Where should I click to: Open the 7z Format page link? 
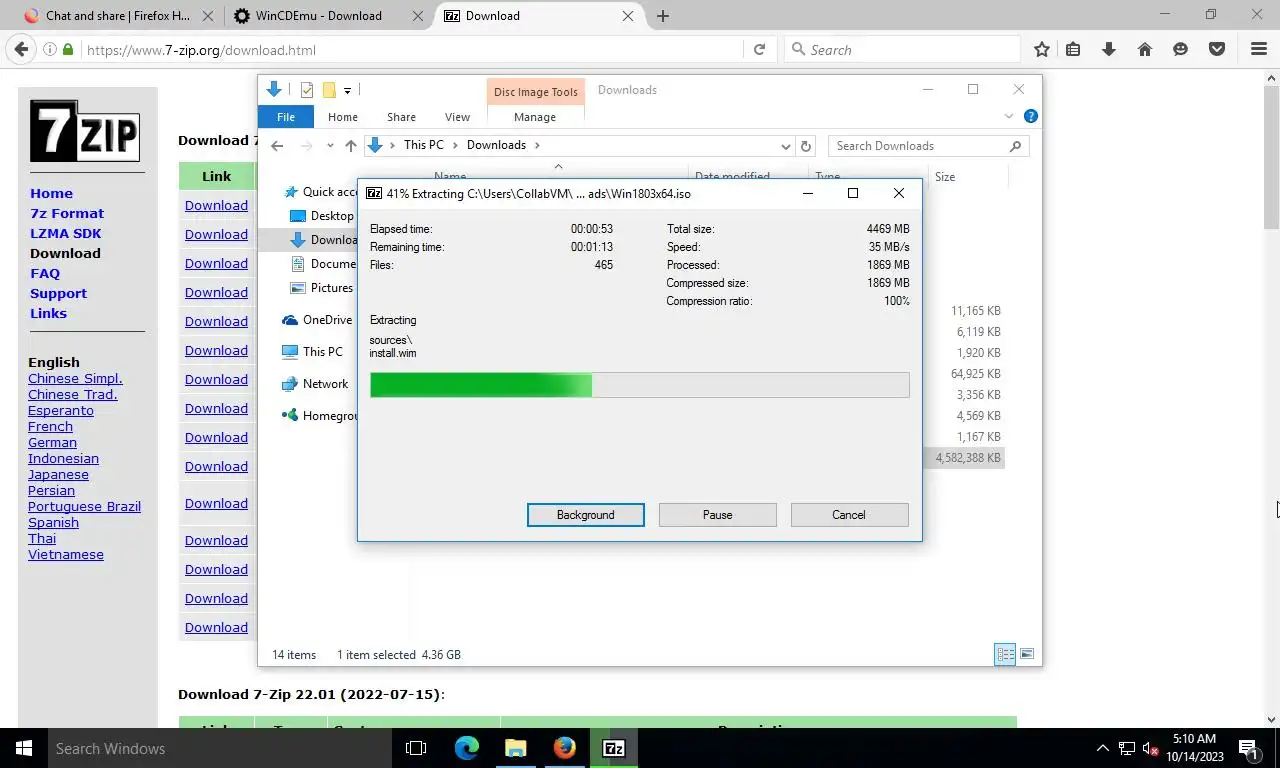(x=67, y=213)
